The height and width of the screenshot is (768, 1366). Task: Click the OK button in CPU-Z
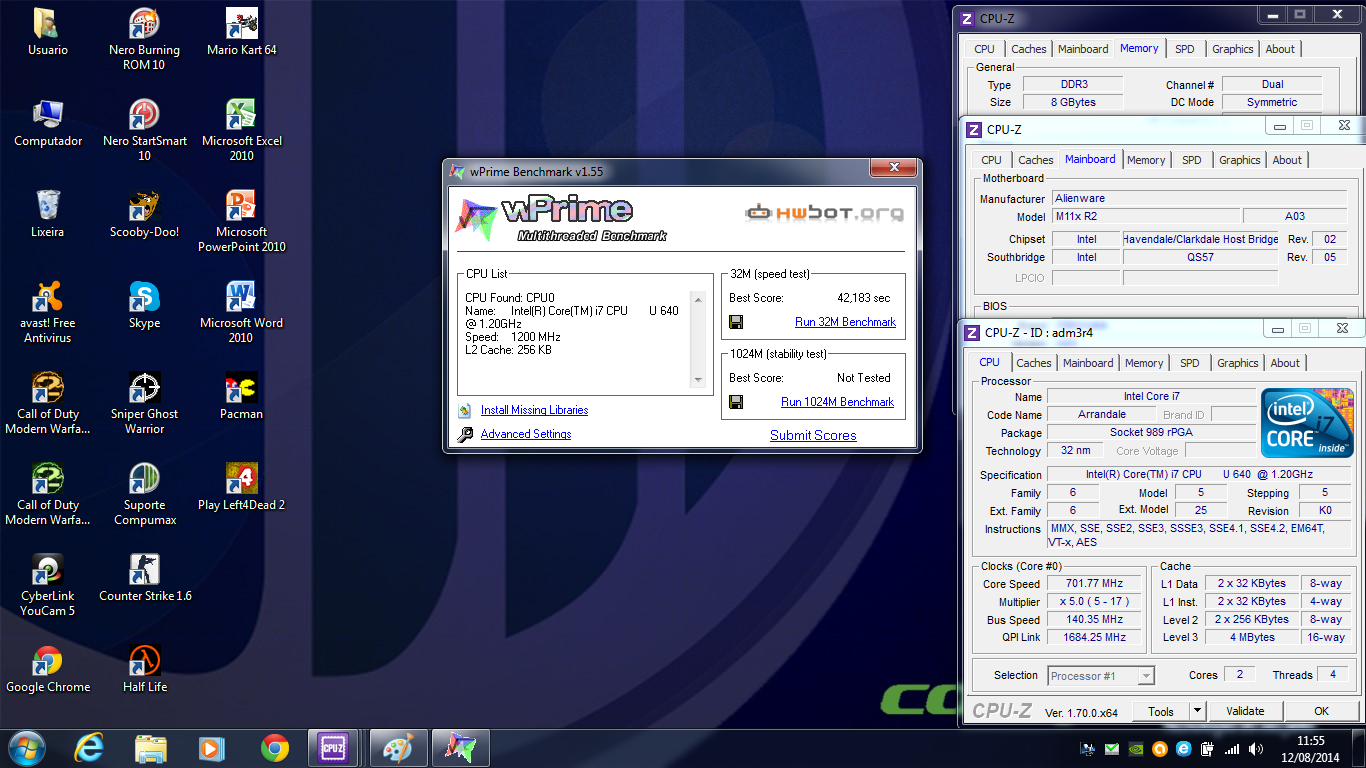1321,711
